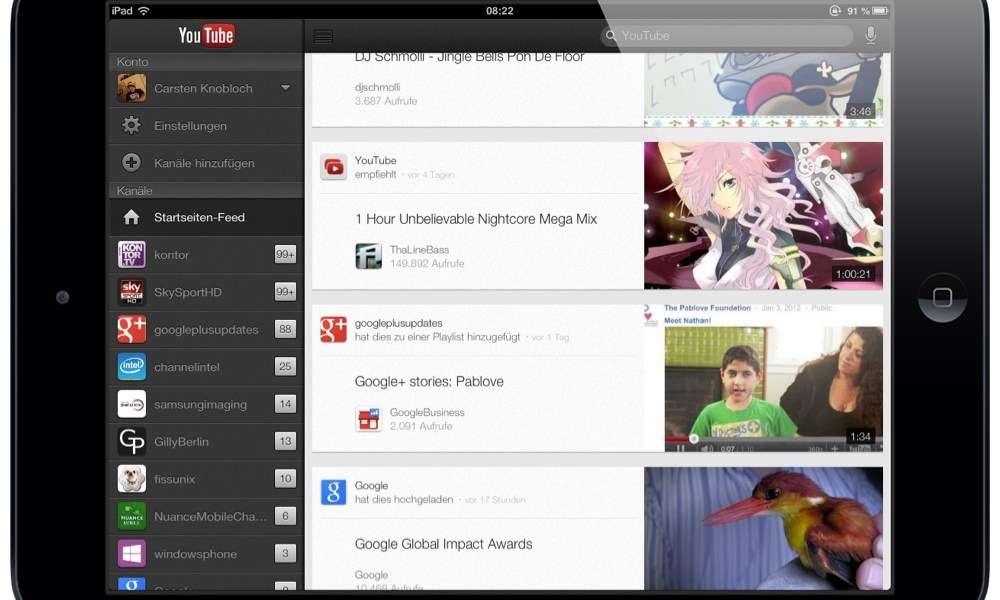The height and width of the screenshot is (600, 1000).
Task: Tap the home icon for Startseiten-Feed
Action: pyautogui.click(x=131, y=217)
